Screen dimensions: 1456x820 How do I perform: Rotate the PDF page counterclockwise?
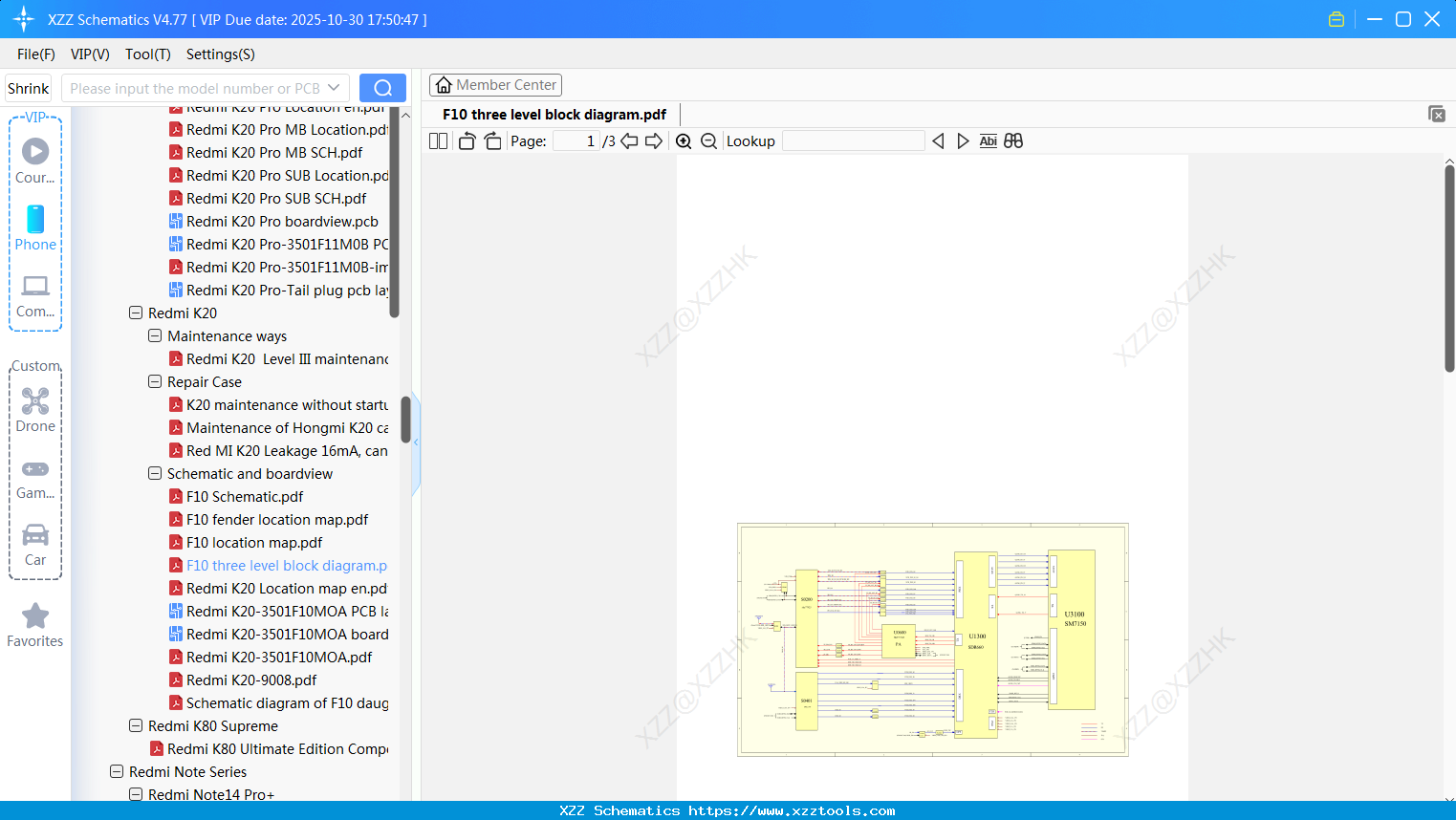point(466,140)
